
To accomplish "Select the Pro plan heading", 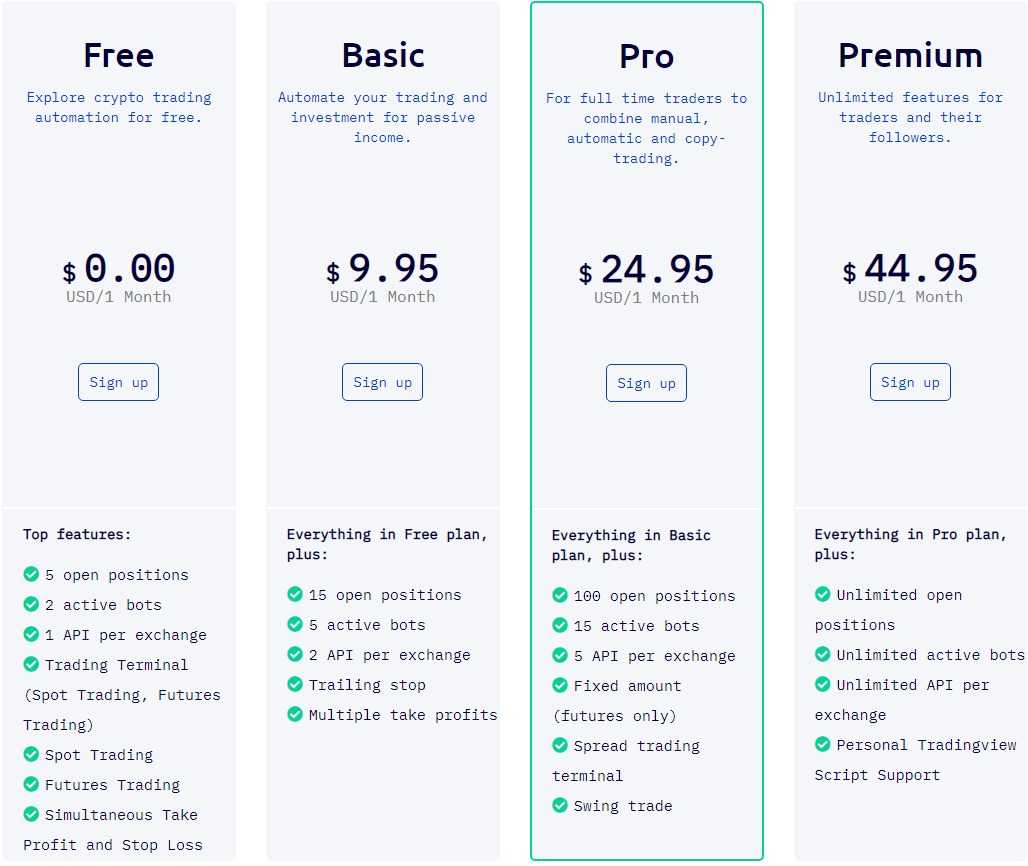I will [646, 56].
